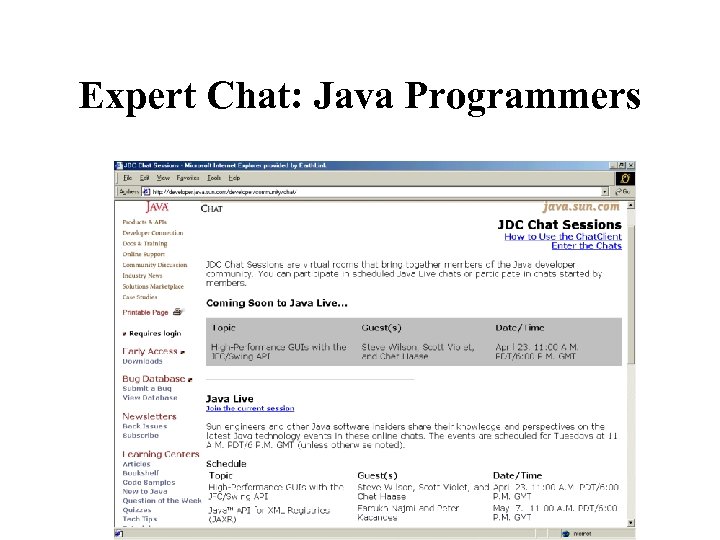Screen dimensions: 720x540
Task: Click the Enter the Chats link
Action: tap(586, 246)
